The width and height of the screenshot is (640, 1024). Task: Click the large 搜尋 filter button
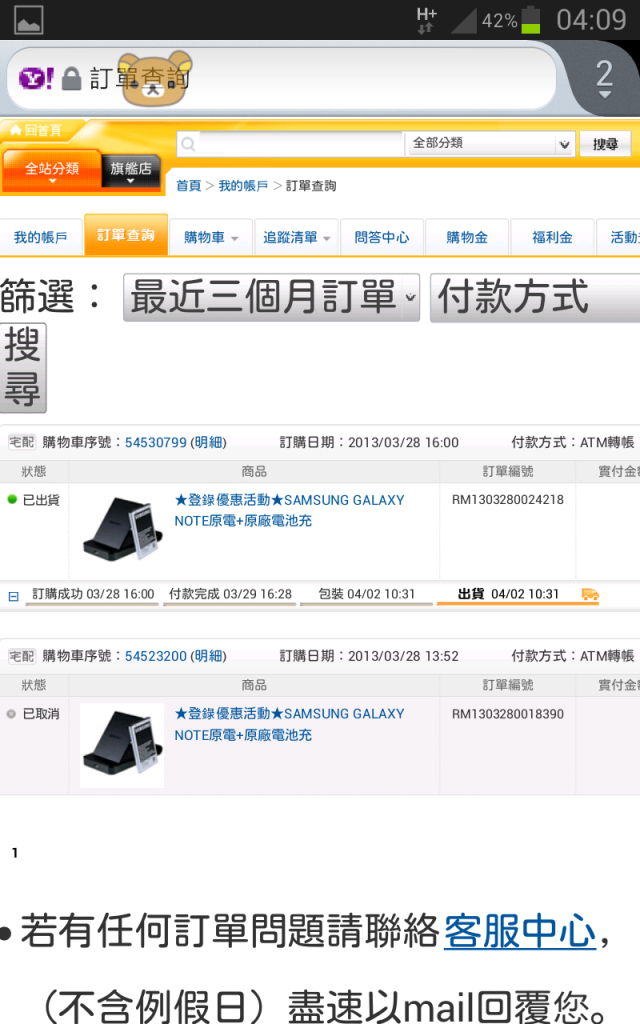pyautogui.click(x=23, y=368)
